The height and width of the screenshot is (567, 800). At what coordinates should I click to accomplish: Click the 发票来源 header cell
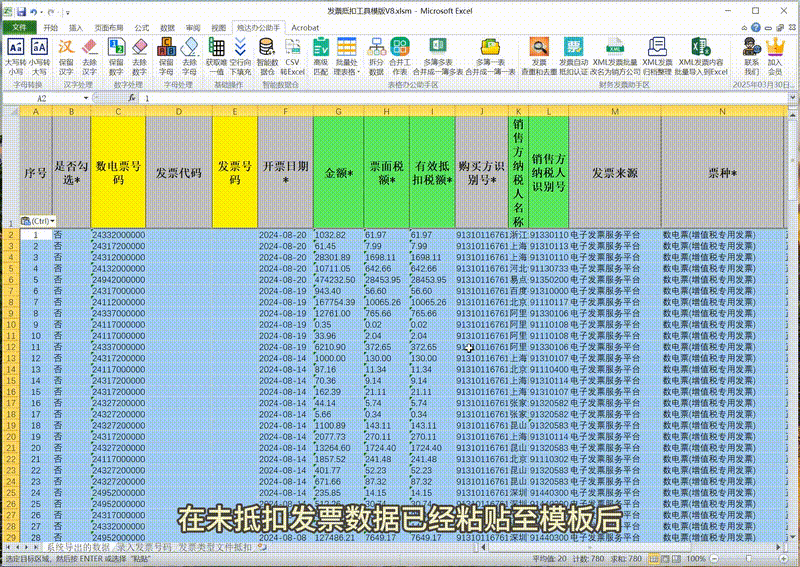click(615, 172)
